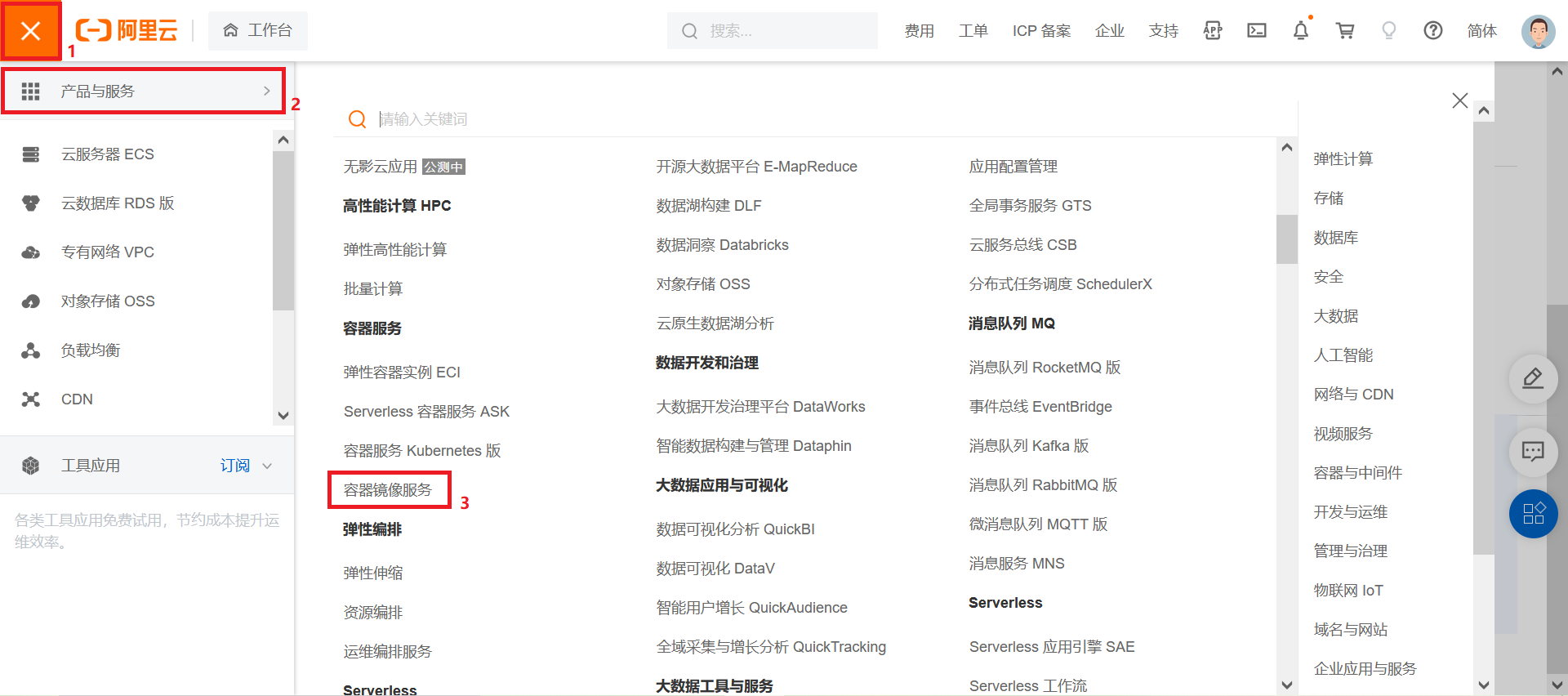The width and height of the screenshot is (1568, 696).
Task: Launch Cloud Shell terminal icon
Action: point(1257,30)
